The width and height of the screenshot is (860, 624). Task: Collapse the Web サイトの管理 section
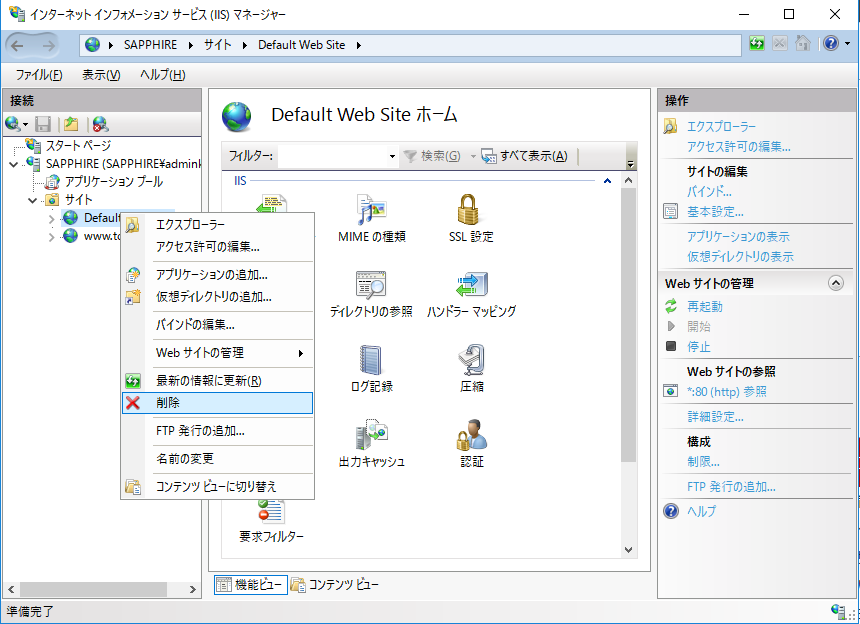pos(835,283)
